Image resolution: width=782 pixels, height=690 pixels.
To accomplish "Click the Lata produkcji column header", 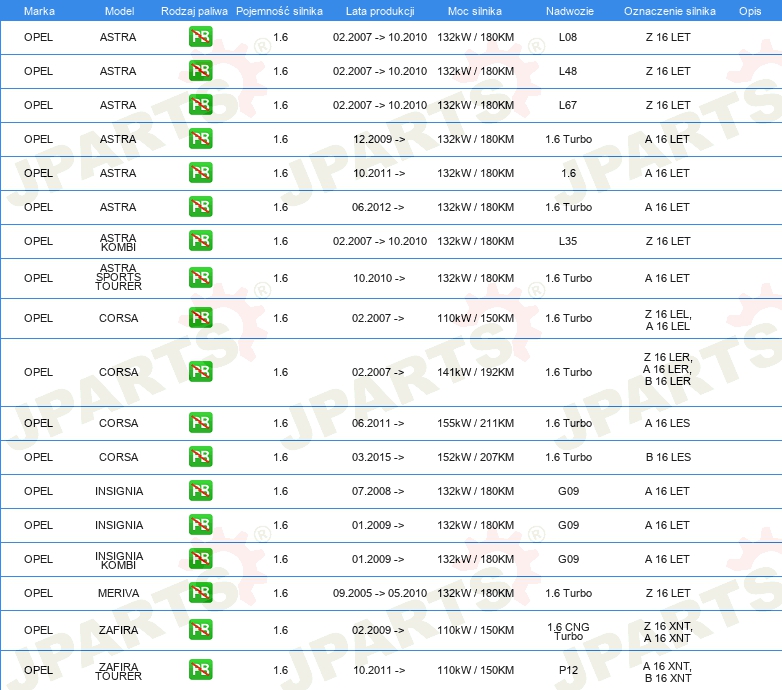I will 380,11.
